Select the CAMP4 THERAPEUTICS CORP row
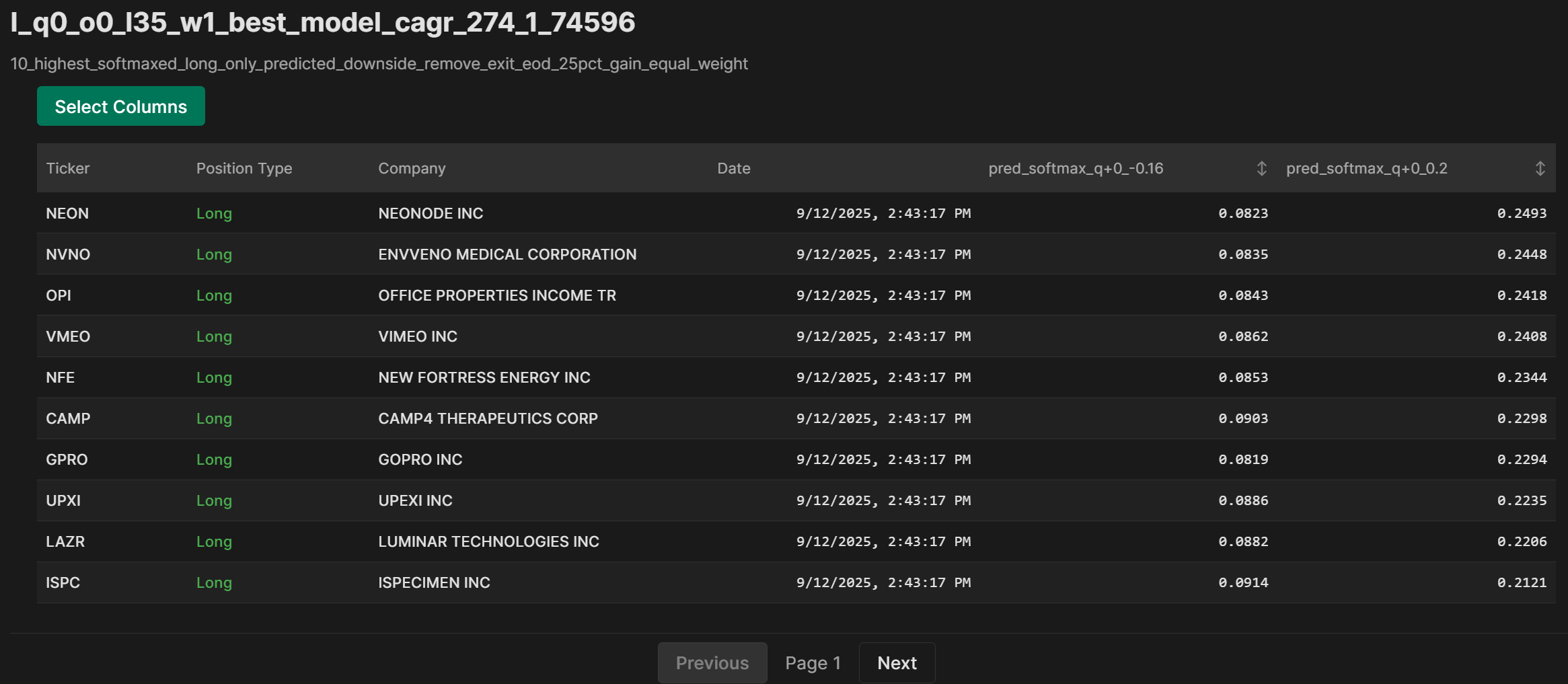 [488, 418]
